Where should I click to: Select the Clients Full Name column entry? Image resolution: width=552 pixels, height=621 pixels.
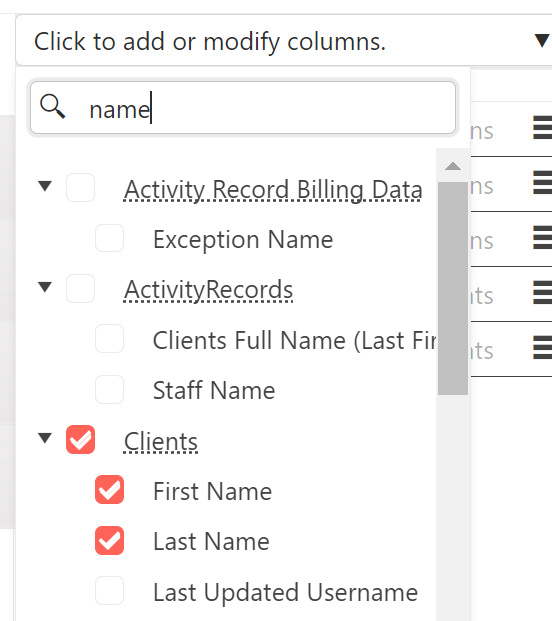(295, 340)
